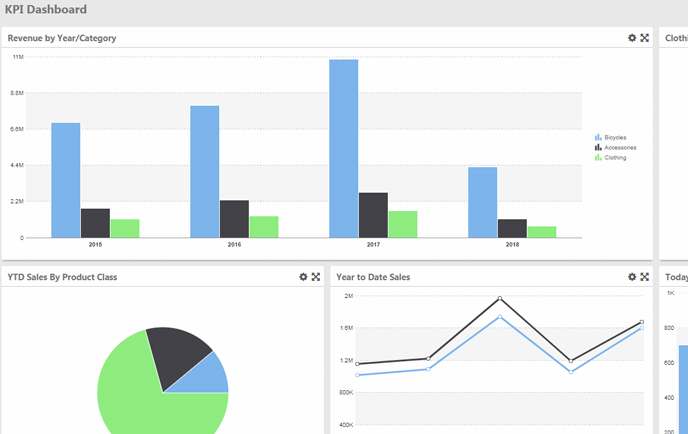This screenshot has height=434, width=688.
Task: Maximize the Revenue by Year/Category panel
Action: pos(645,38)
